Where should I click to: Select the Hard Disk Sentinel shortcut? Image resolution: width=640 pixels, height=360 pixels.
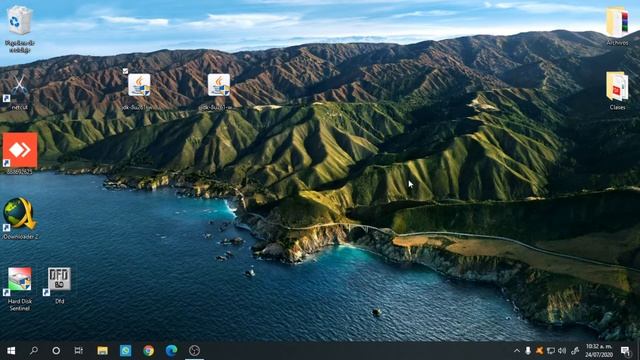click(20, 279)
